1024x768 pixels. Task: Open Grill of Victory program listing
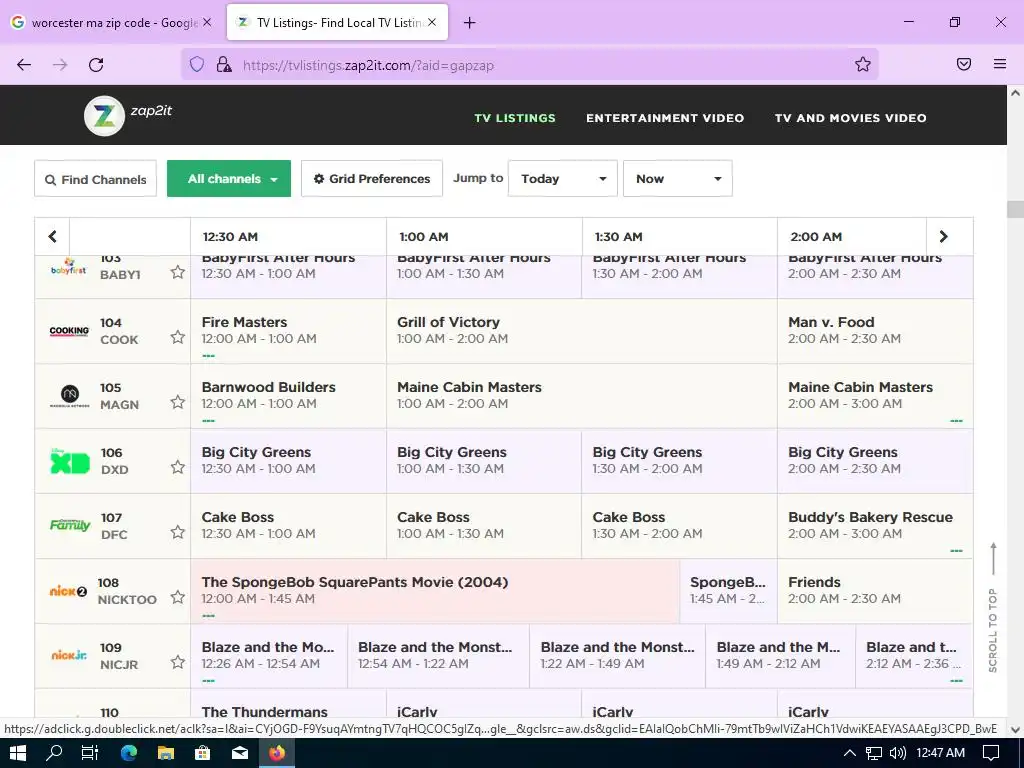point(582,331)
